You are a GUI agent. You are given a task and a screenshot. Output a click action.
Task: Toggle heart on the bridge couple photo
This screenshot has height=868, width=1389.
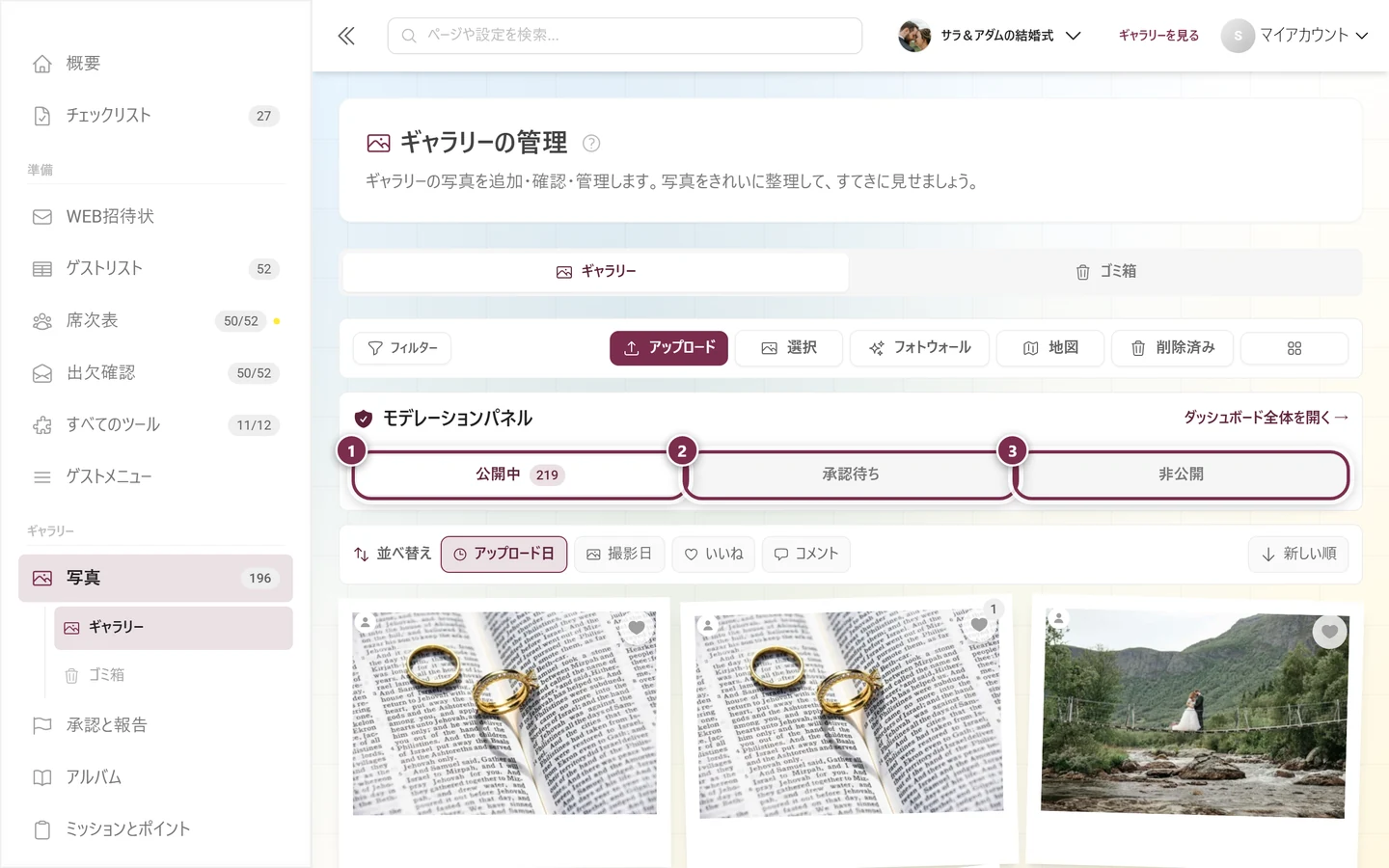click(x=1329, y=632)
